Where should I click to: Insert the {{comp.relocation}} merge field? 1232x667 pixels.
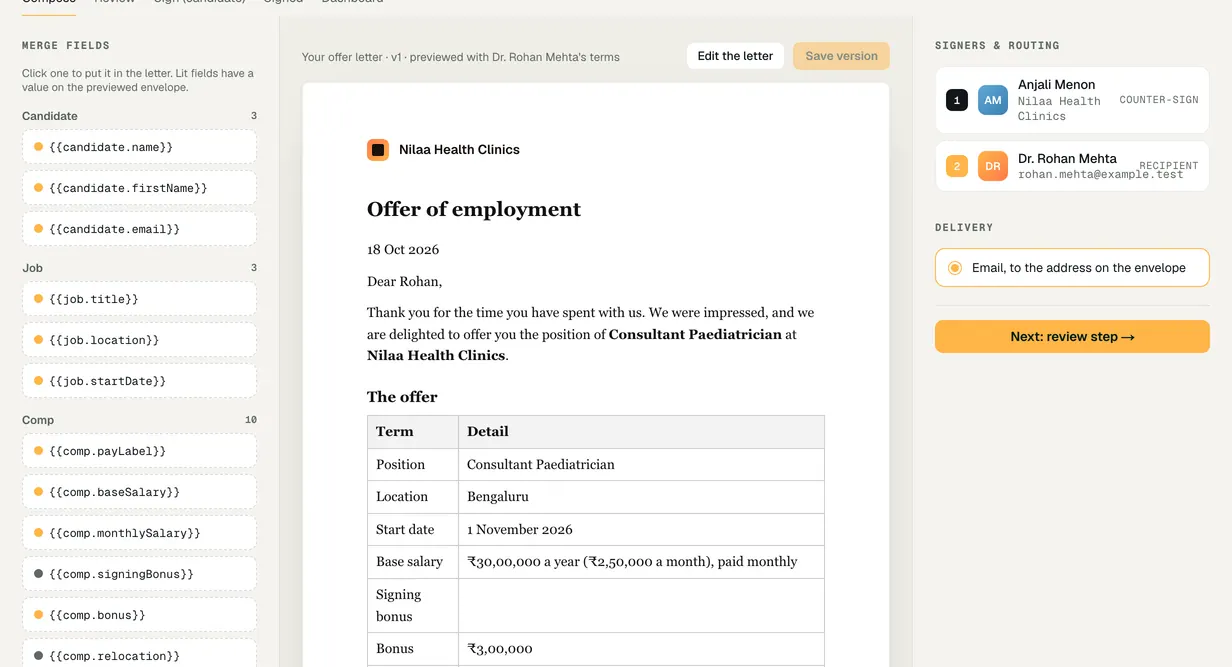139,654
